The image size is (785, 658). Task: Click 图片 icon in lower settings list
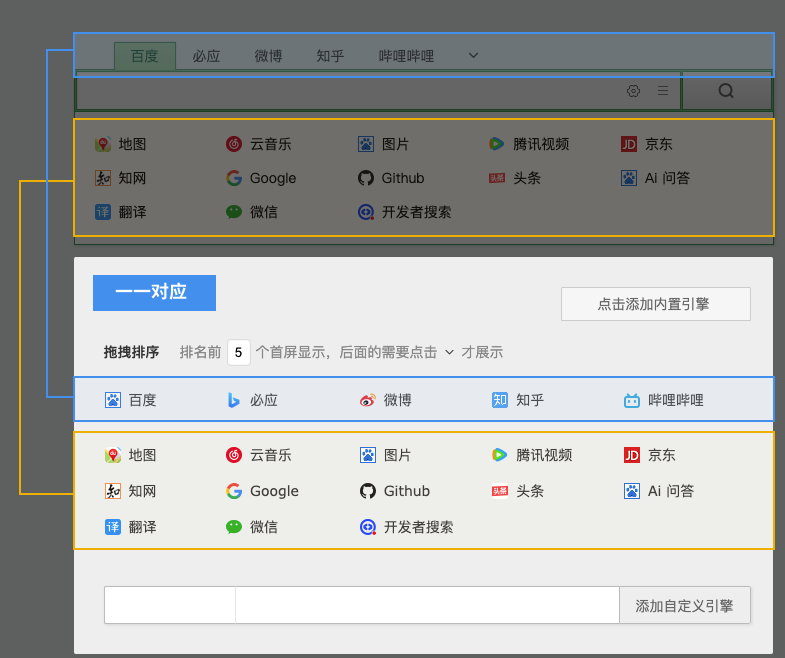tap(368, 455)
